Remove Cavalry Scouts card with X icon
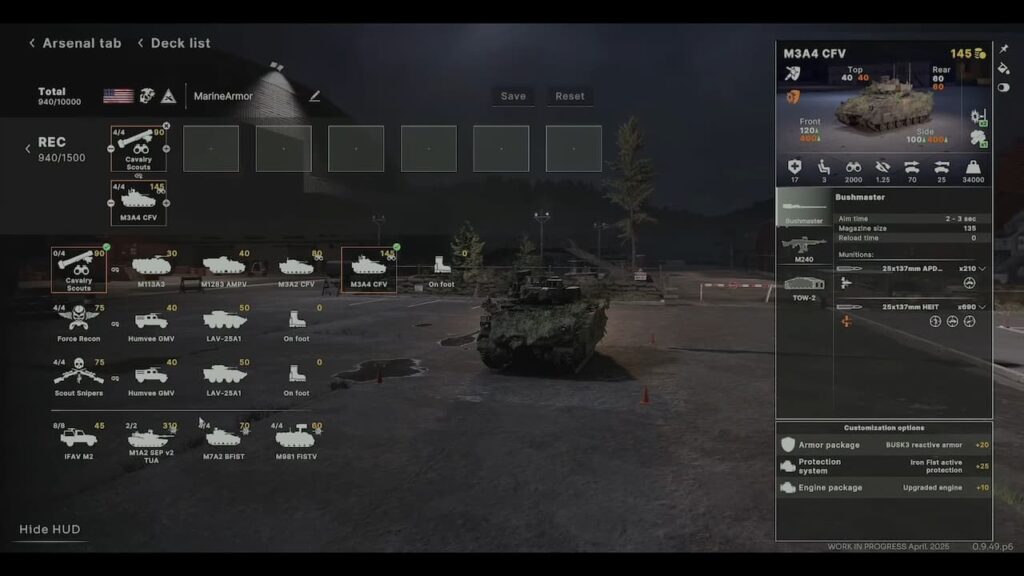Image resolution: width=1024 pixels, height=576 pixels. click(x=166, y=126)
